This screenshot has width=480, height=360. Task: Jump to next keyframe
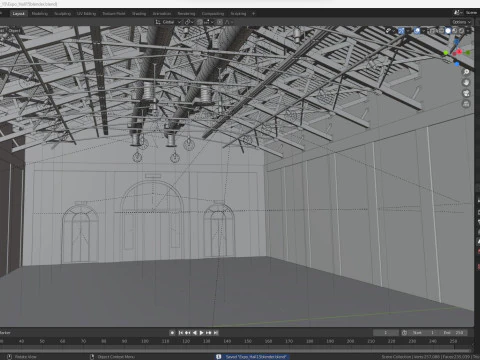(209, 333)
